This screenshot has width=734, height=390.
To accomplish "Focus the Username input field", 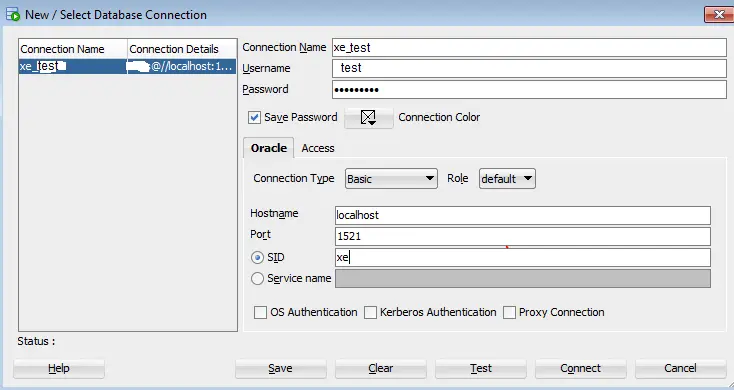I will point(529,68).
